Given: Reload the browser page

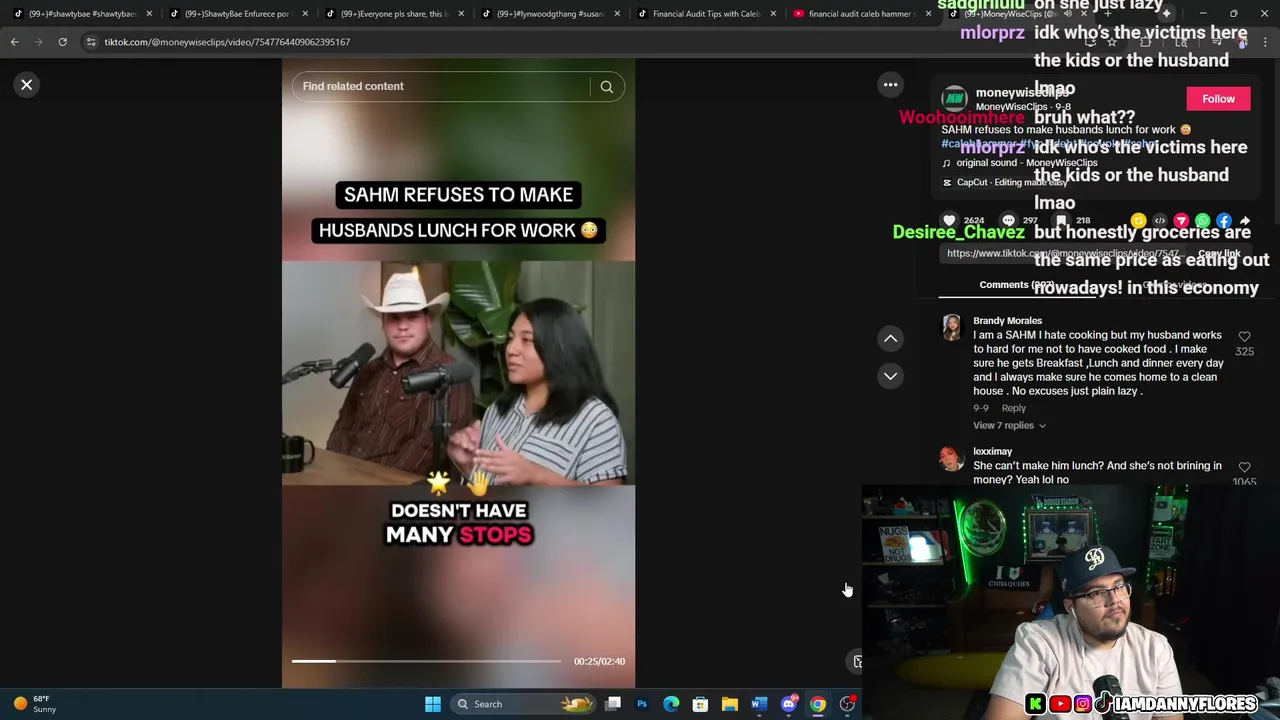Looking at the screenshot, I should tap(62, 42).
